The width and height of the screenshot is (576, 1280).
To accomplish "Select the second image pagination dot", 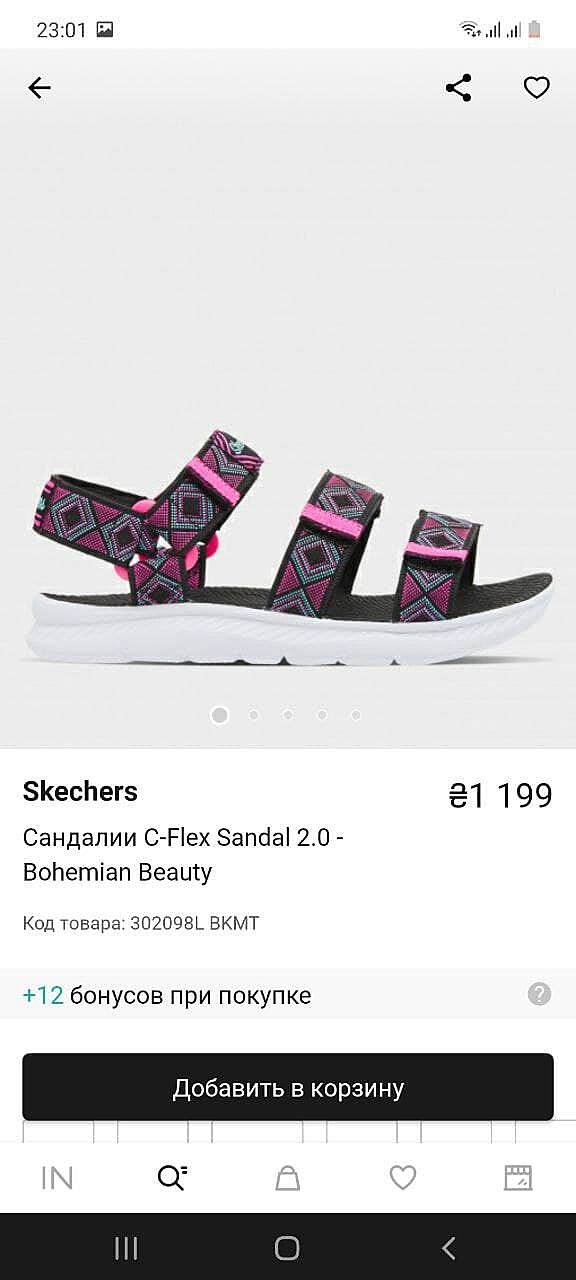I will pyautogui.click(x=254, y=715).
